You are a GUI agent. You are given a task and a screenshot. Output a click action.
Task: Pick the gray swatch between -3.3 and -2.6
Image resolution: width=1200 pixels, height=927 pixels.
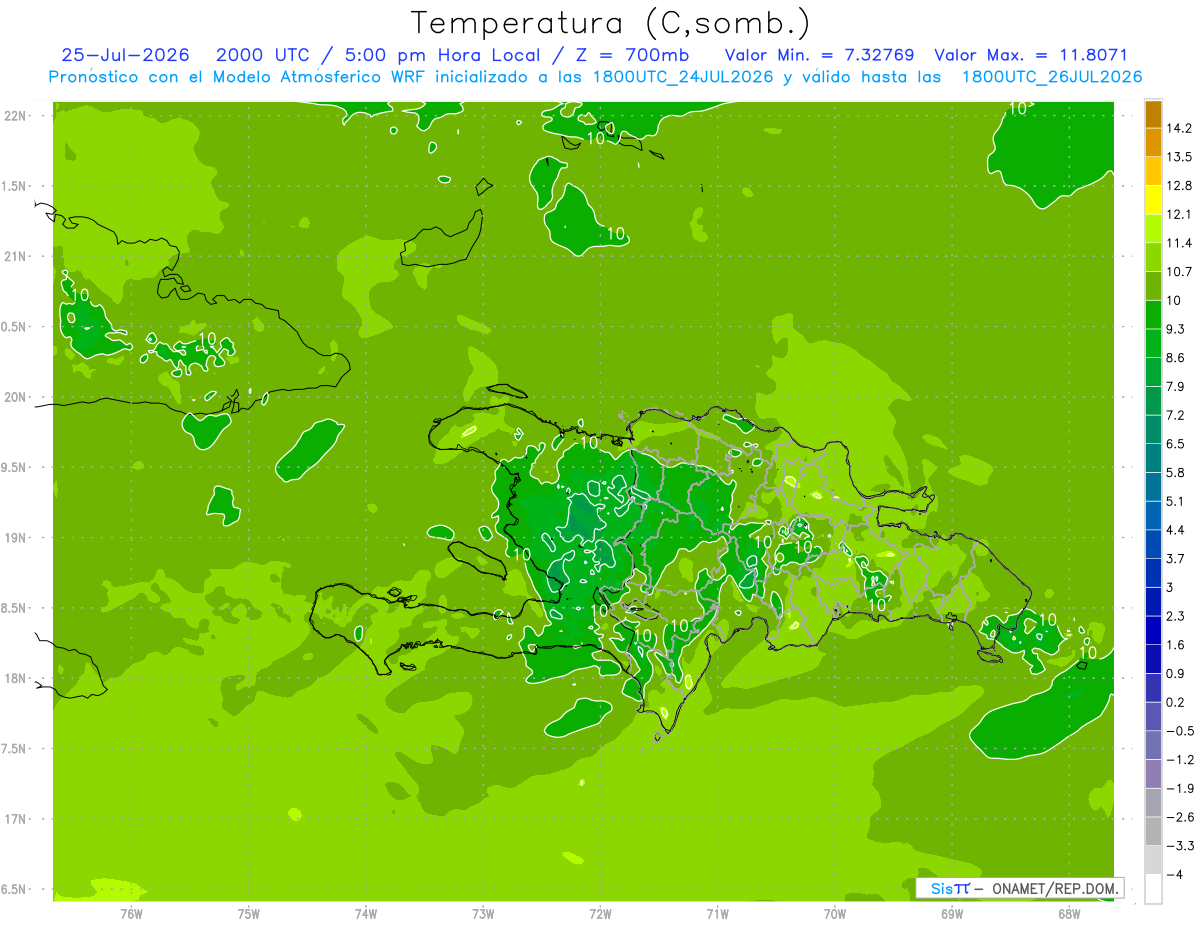tap(1153, 831)
